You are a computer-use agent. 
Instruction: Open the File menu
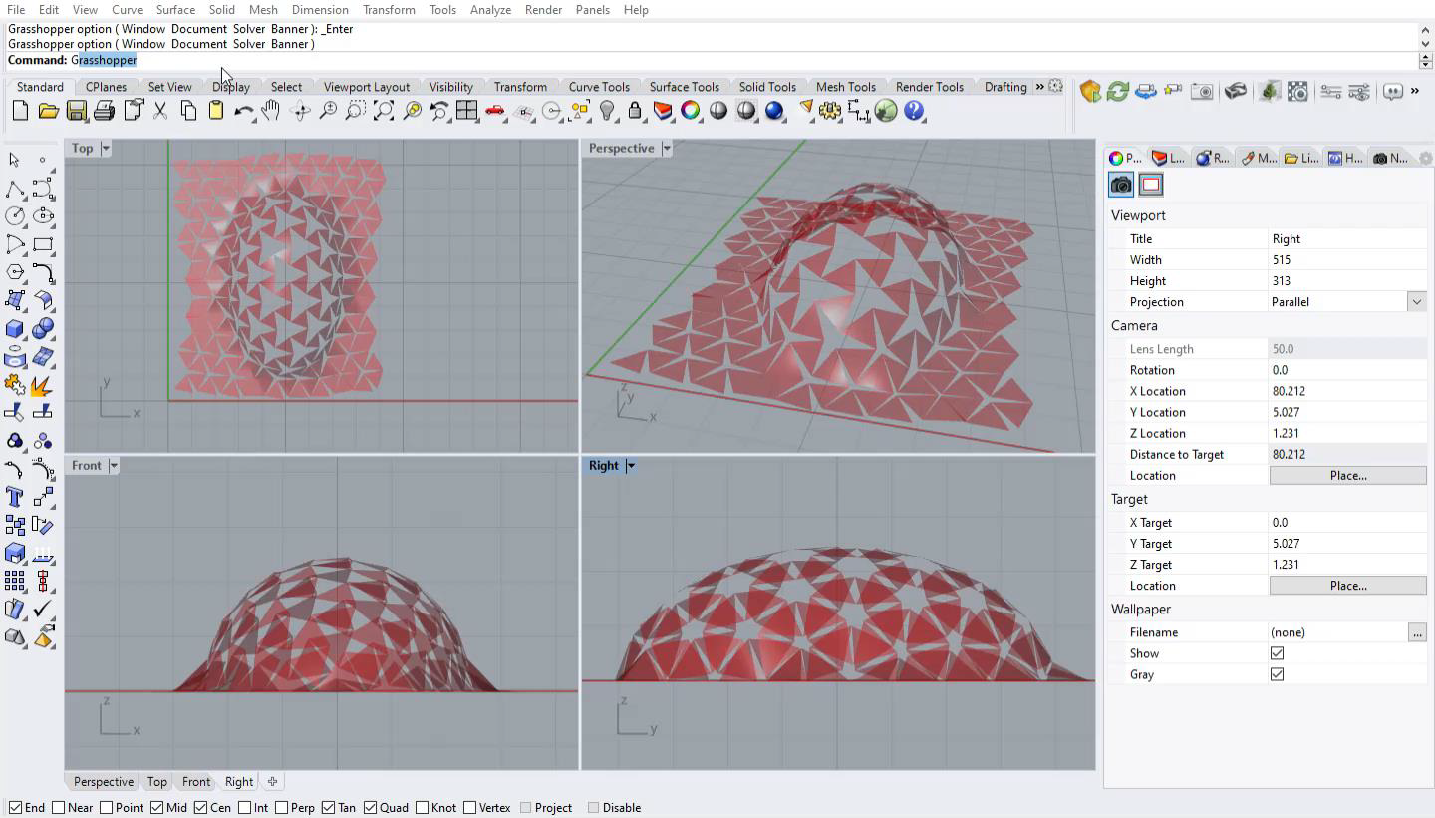point(16,10)
